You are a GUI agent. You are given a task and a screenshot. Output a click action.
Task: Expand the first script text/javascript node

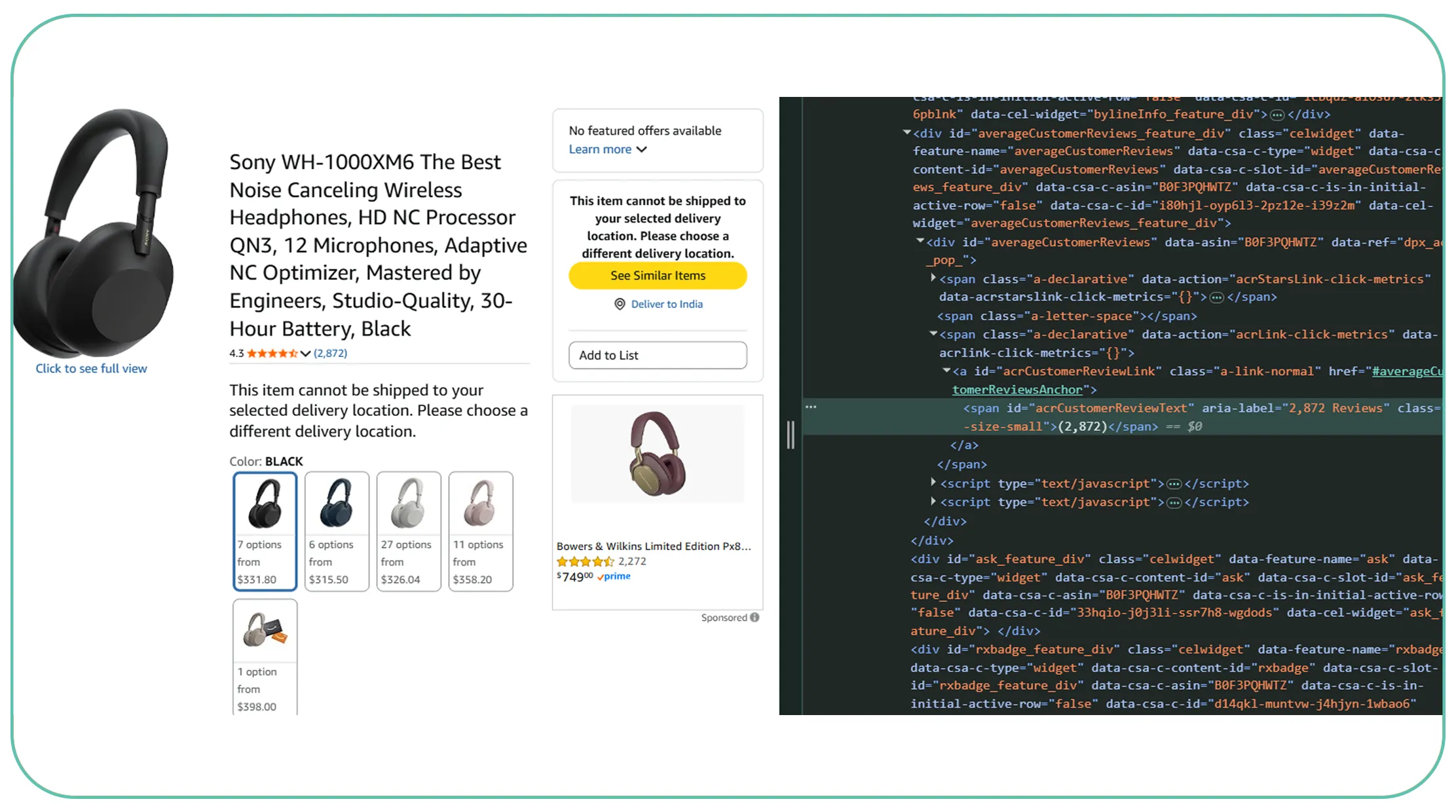pyautogui.click(x=933, y=483)
